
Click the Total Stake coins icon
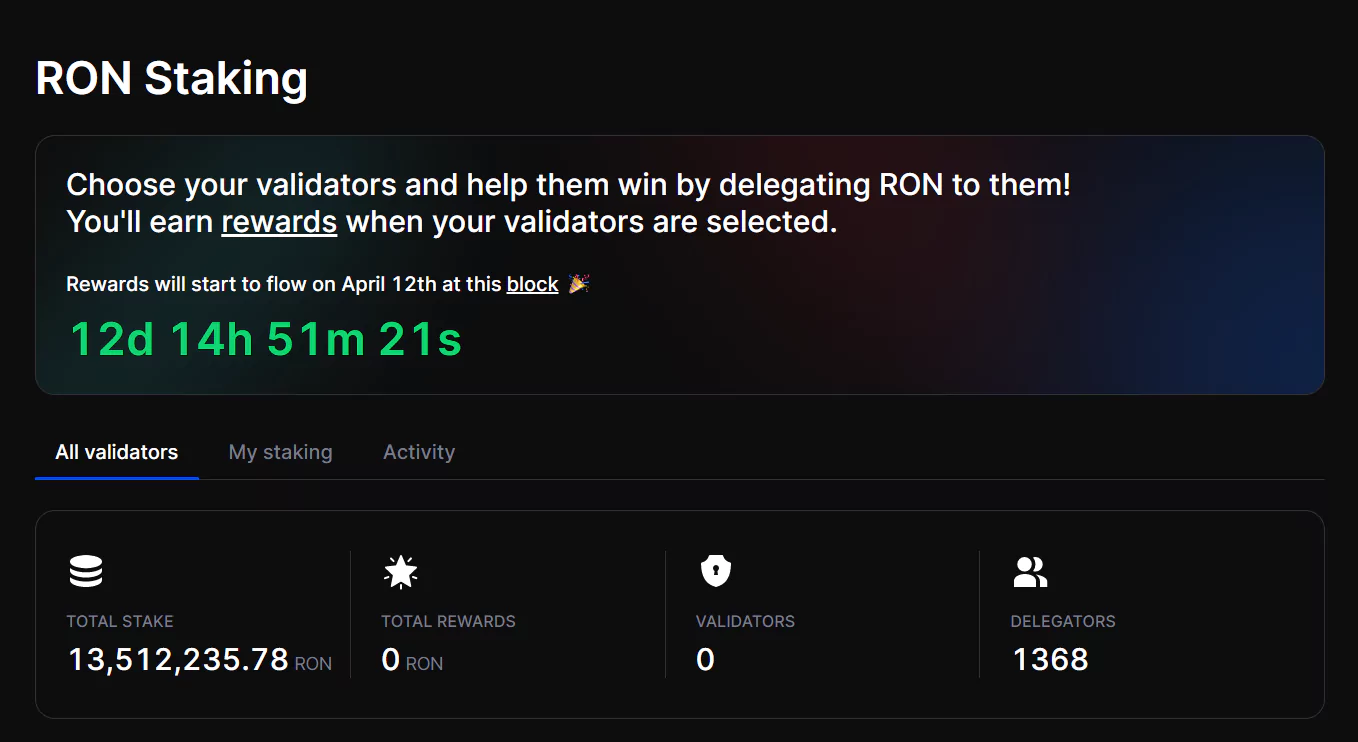coord(86,572)
